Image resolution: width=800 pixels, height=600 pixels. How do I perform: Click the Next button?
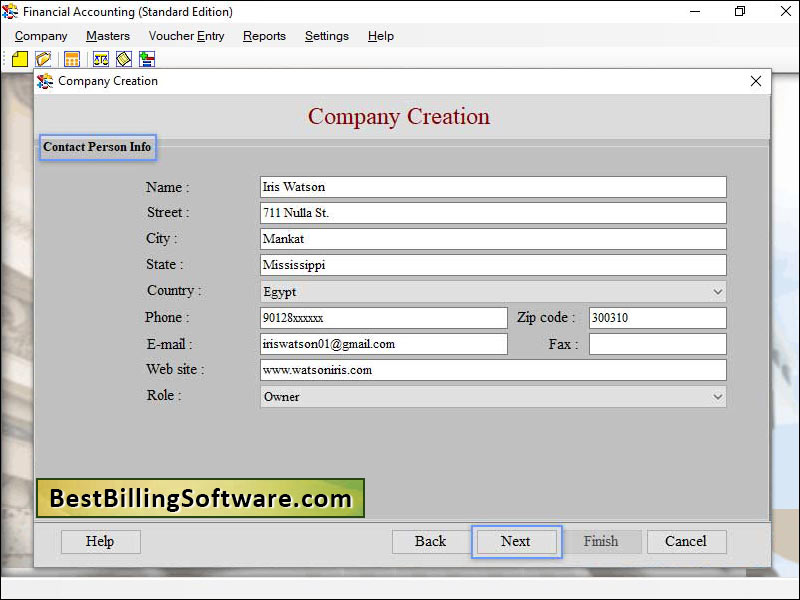516,541
